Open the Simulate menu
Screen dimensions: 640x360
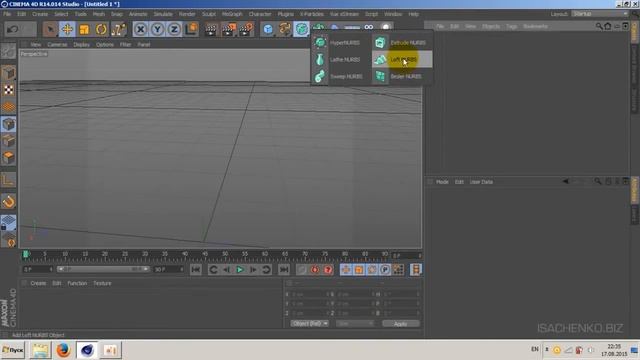click(163, 14)
